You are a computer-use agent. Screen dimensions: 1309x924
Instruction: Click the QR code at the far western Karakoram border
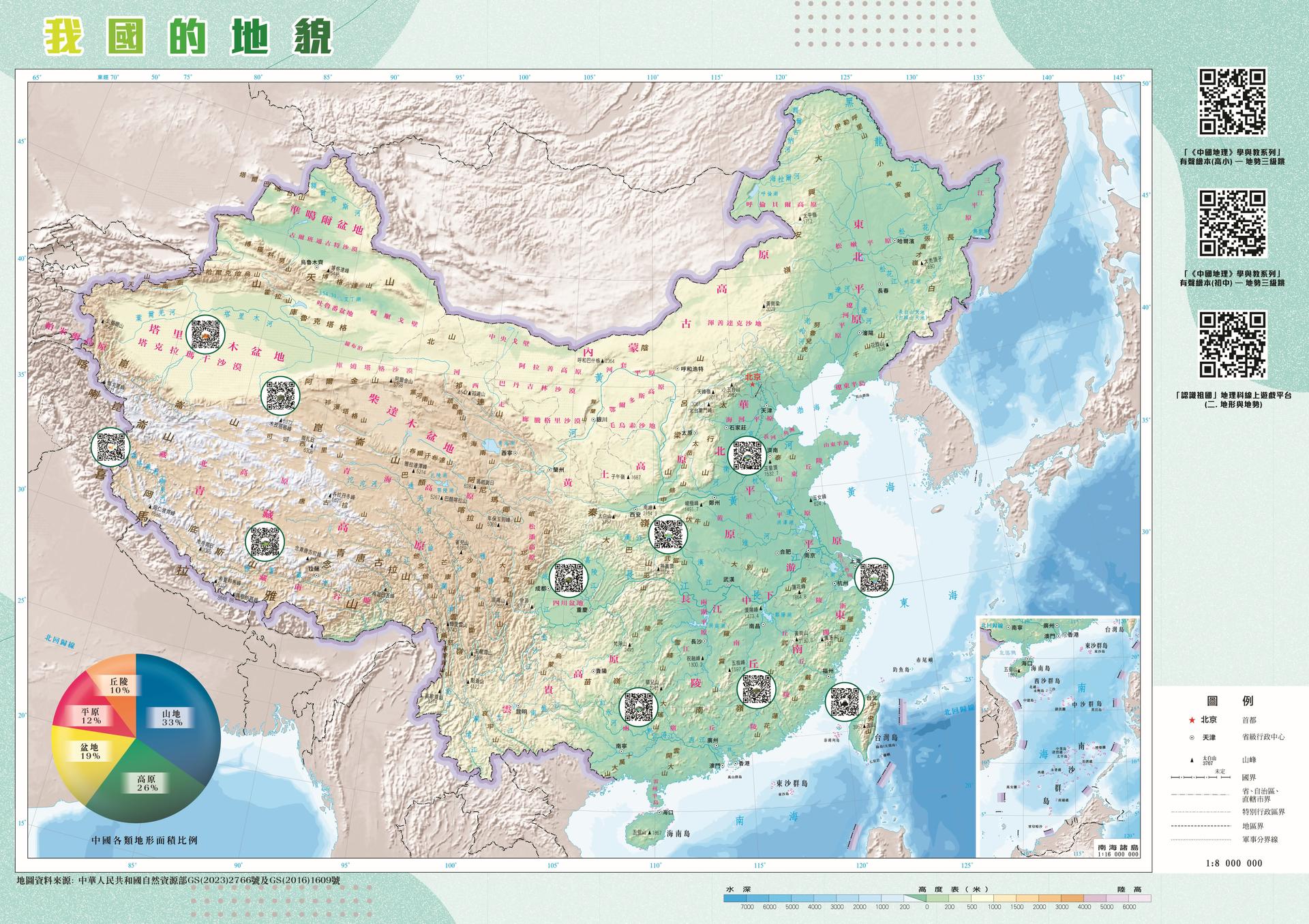pyautogui.click(x=110, y=446)
